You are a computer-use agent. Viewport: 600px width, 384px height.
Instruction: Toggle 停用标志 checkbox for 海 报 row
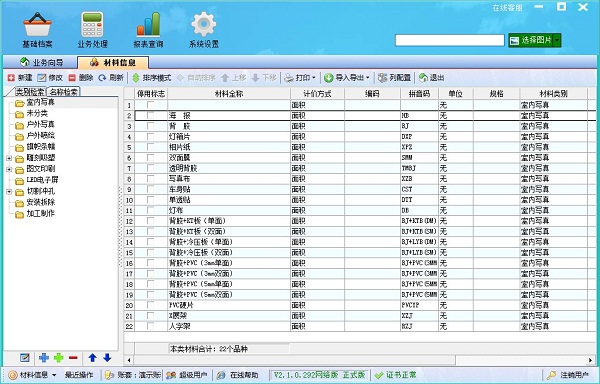[151, 115]
